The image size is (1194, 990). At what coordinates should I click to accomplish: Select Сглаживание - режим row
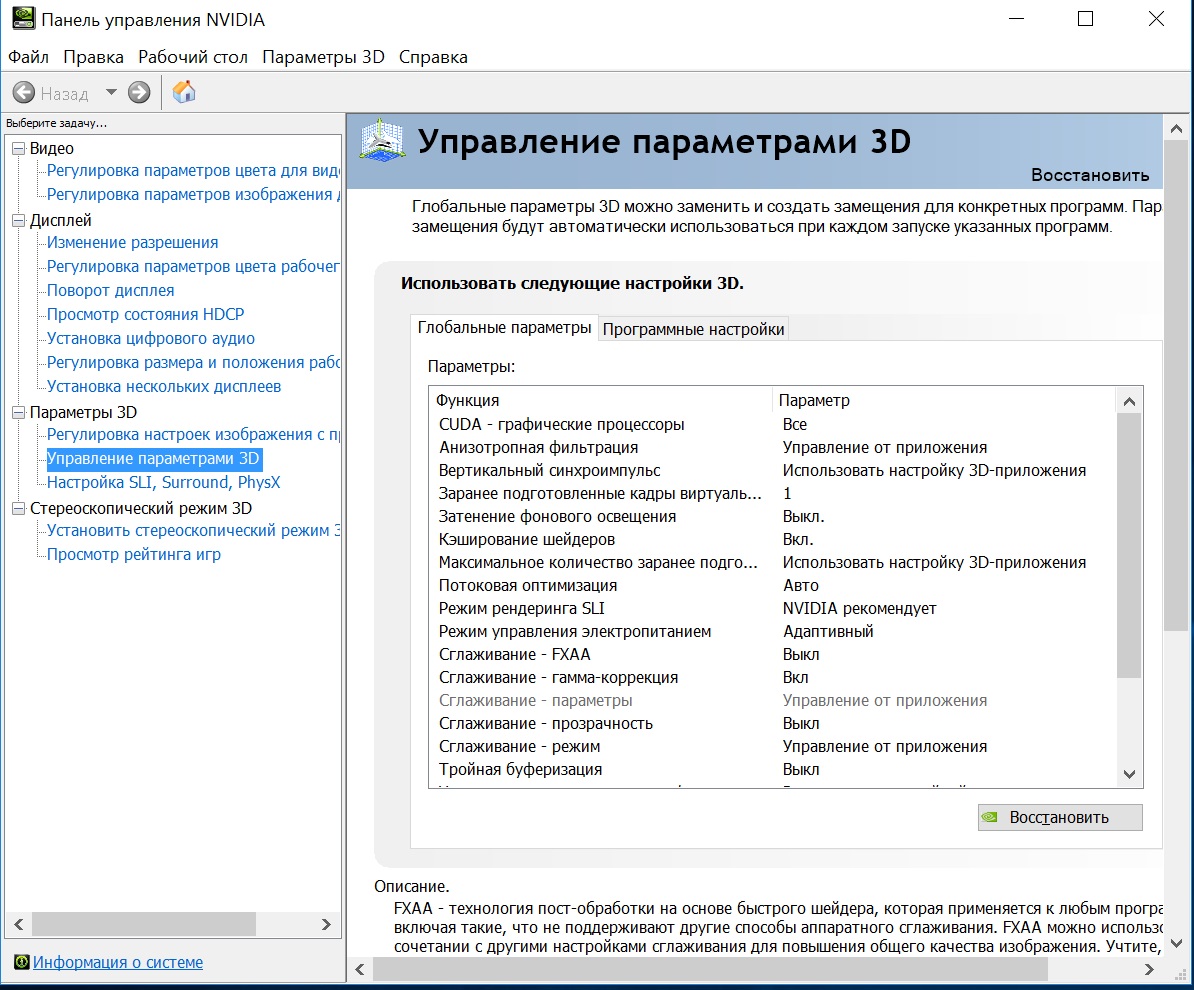click(773, 746)
